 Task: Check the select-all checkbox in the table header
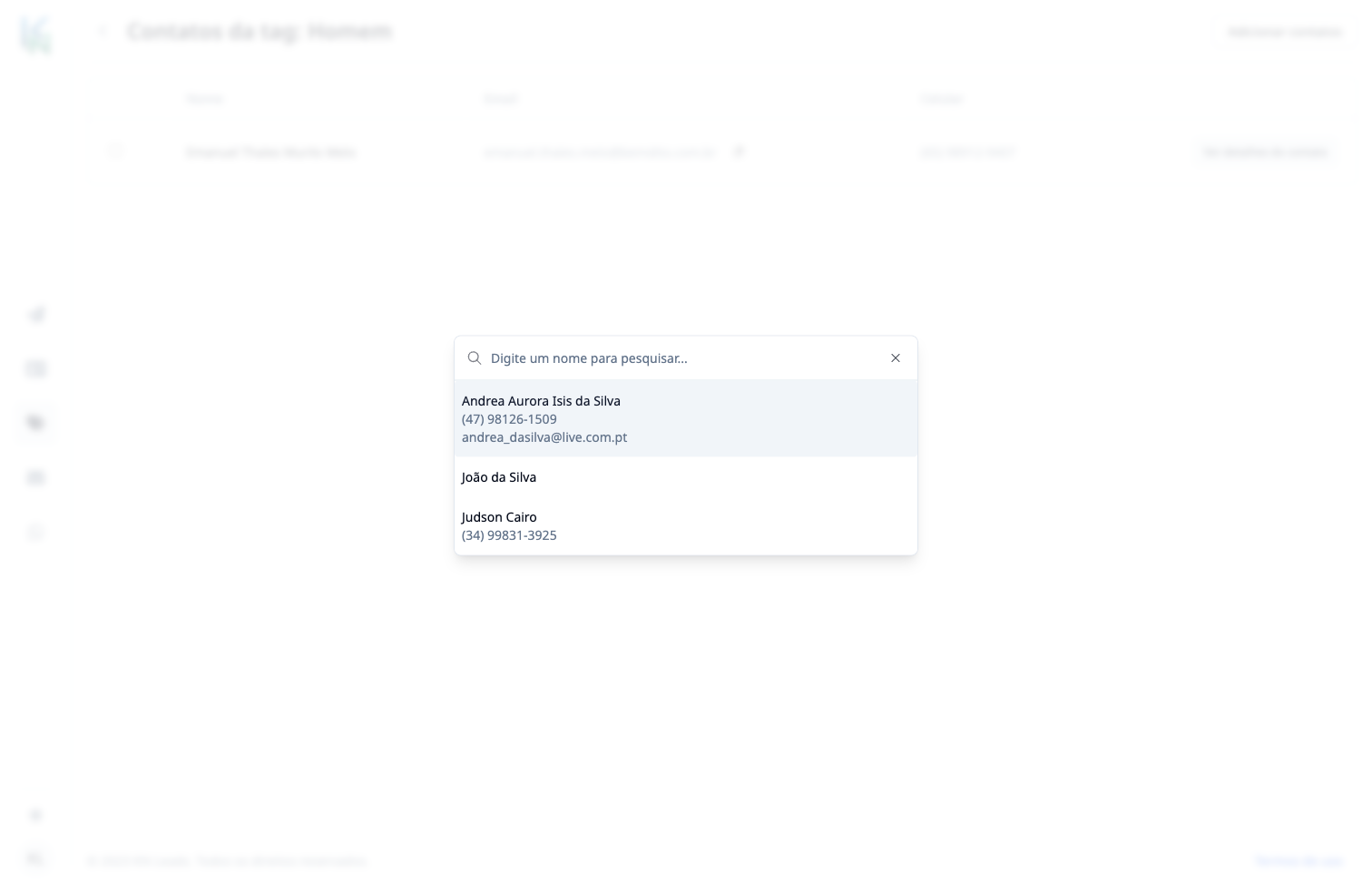[x=91, y=119]
